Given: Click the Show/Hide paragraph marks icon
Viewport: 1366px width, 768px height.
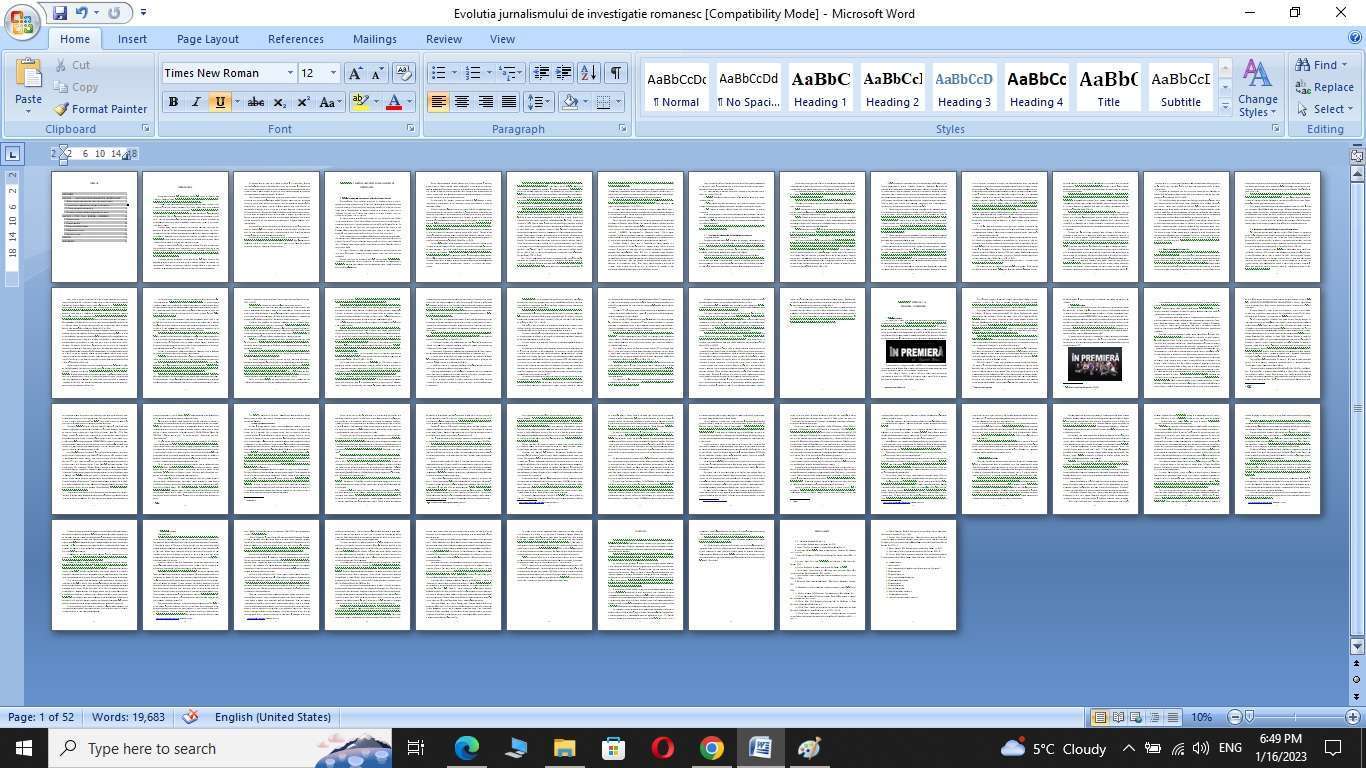Looking at the screenshot, I should coord(616,73).
